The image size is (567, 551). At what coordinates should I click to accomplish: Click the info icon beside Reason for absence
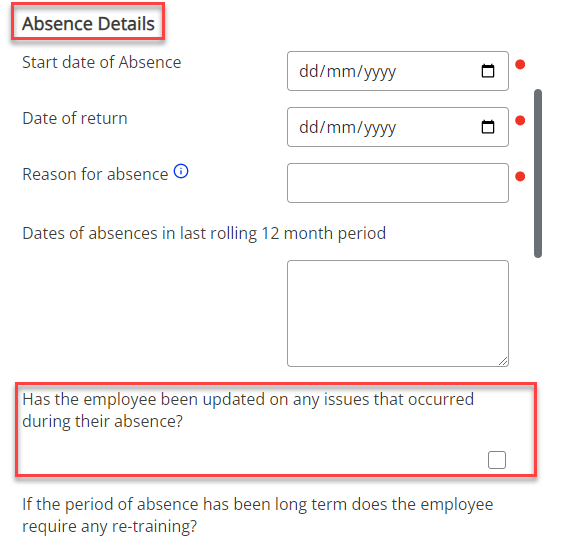[x=181, y=171]
